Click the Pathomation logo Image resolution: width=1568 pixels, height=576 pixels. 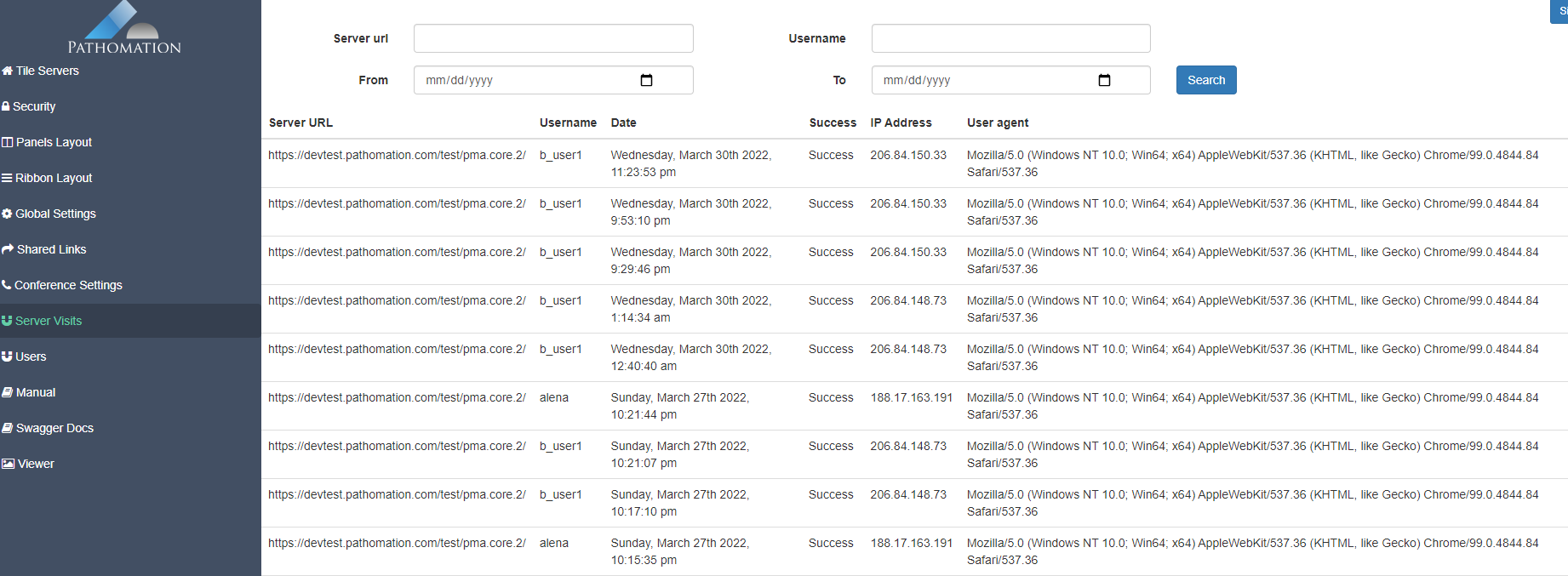124,30
